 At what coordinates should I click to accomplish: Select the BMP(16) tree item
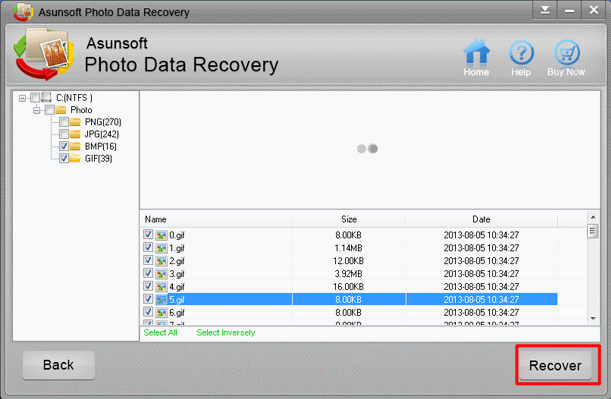pos(101,147)
